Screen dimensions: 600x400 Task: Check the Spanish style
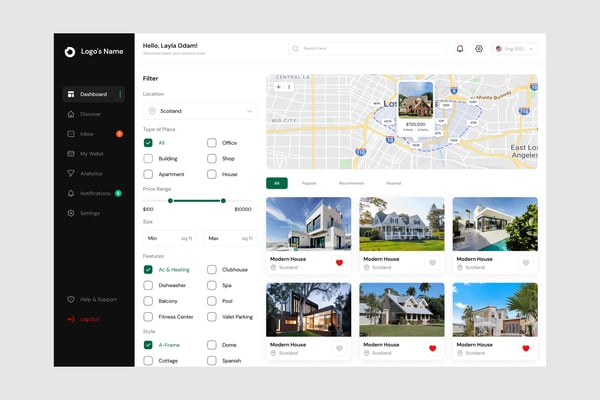point(212,361)
